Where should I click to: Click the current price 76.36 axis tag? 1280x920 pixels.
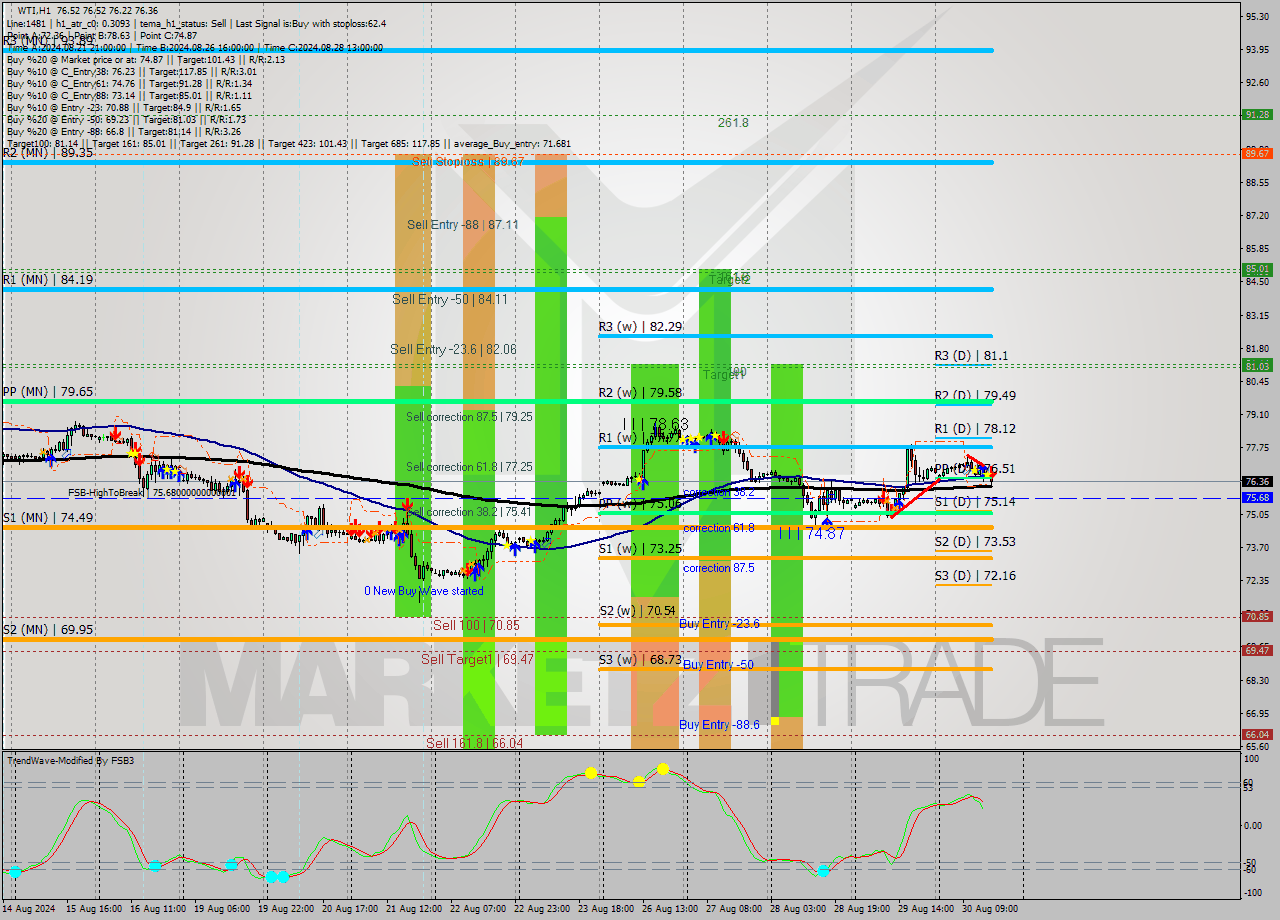[x=1257, y=481]
